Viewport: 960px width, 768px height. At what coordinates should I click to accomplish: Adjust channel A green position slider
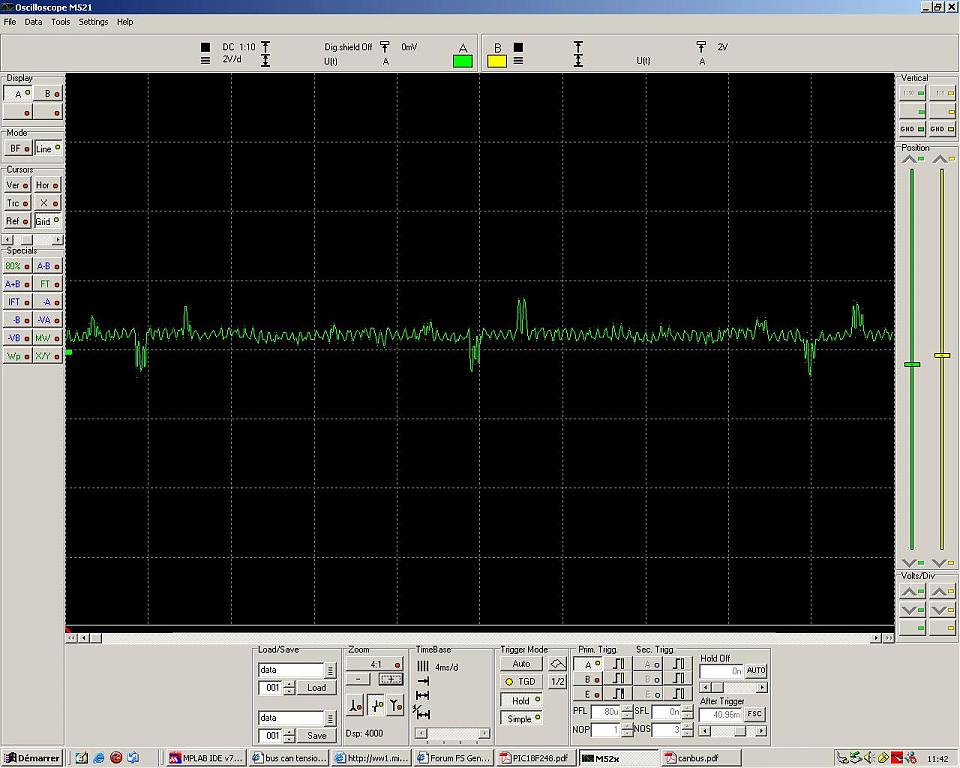(912, 364)
